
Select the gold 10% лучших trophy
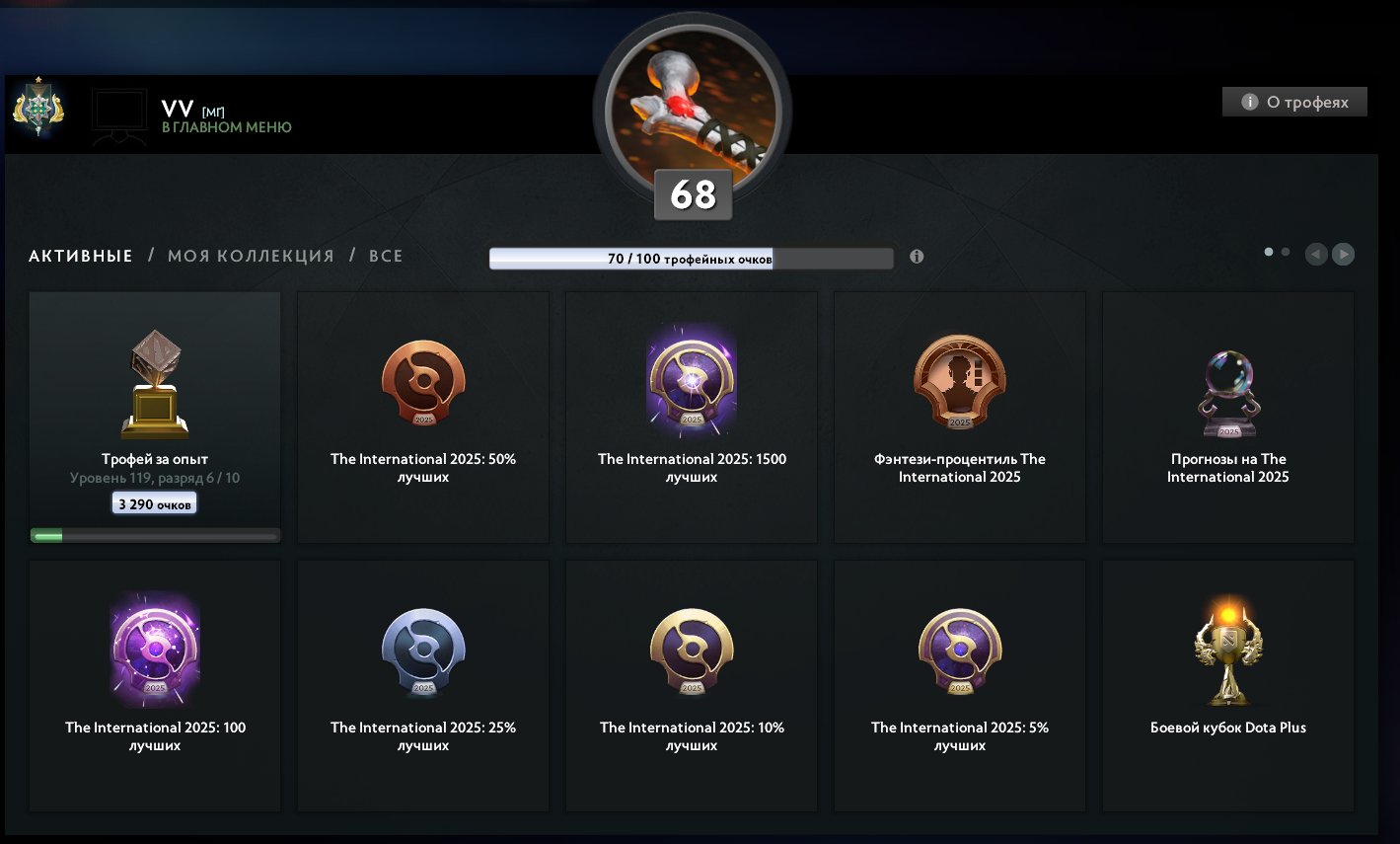point(692,652)
